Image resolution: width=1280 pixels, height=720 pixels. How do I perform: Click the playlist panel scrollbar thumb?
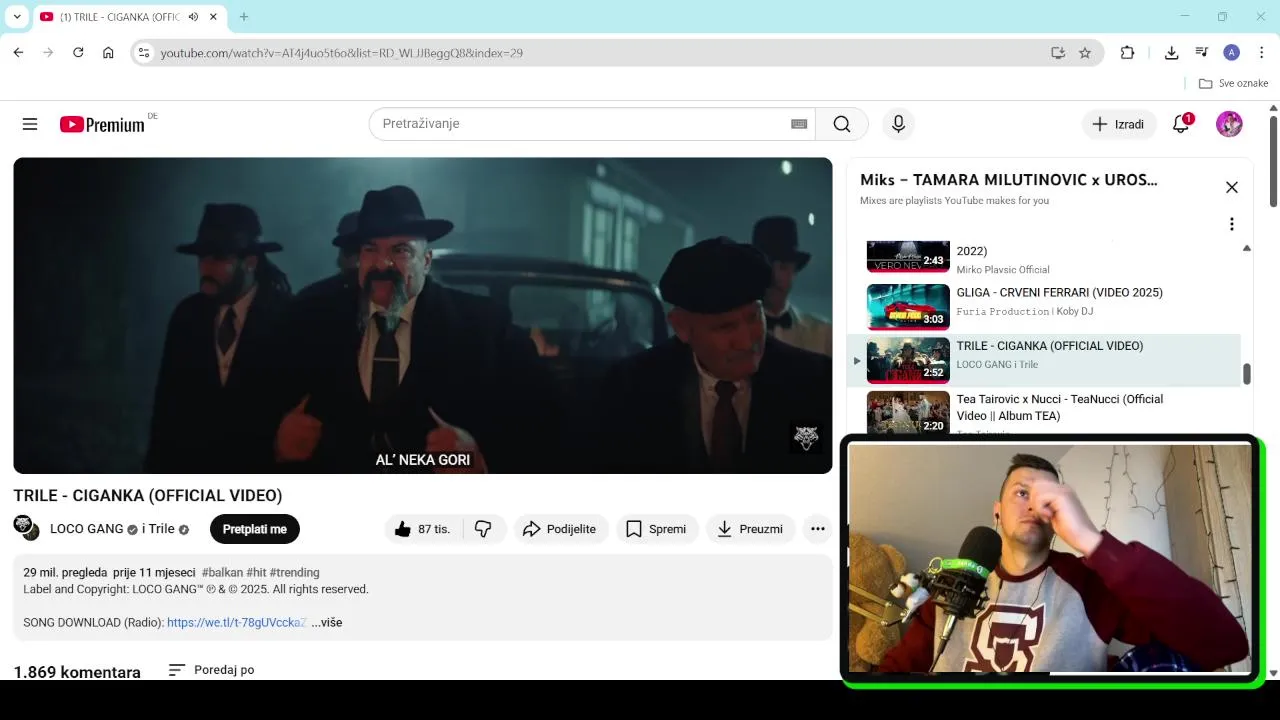pos(1246,374)
